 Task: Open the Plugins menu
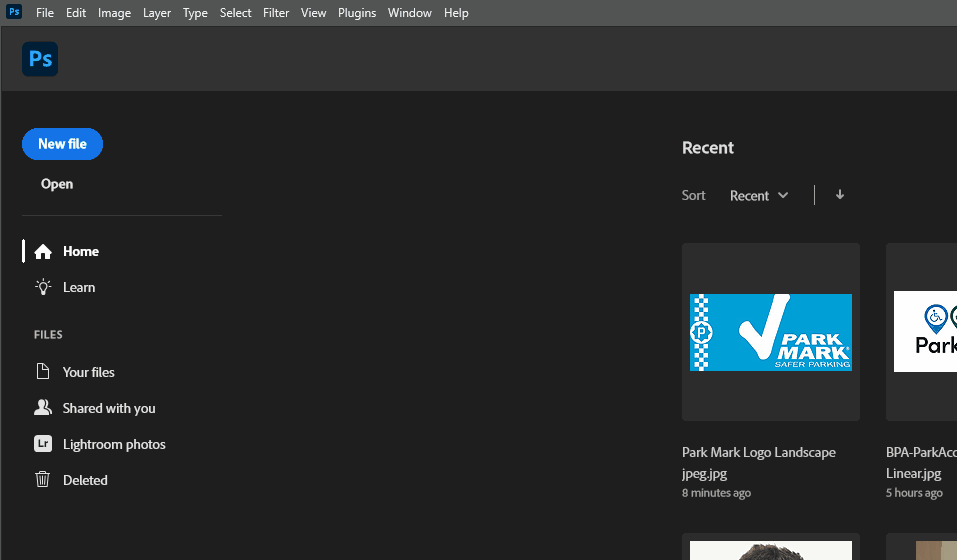[357, 12]
